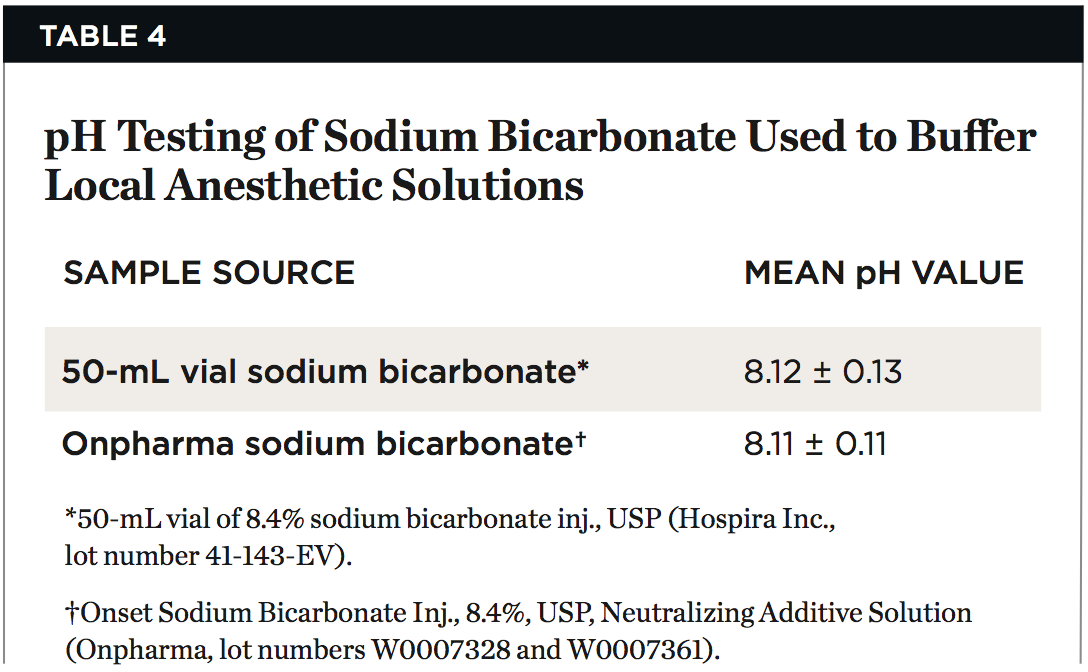Click the TABLE 4 header label
The image size is (1088, 672).
pyautogui.click(x=102, y=37)
